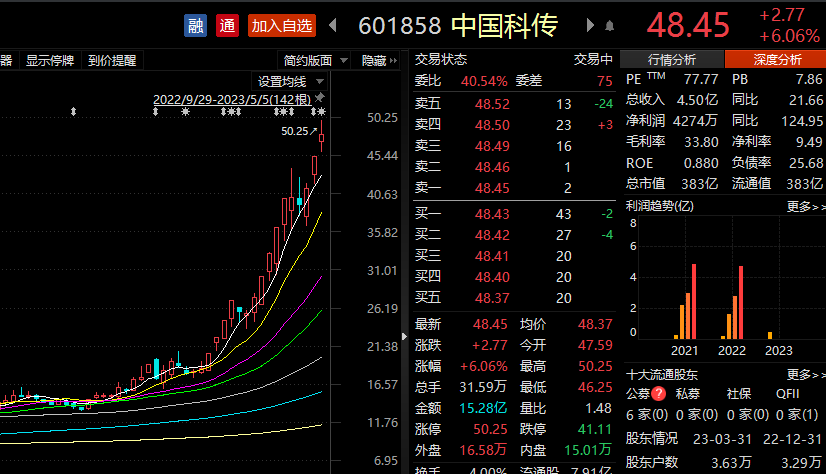Click the 股东户数 value 3.63万
This screenshot has width=826, height=474.
click(x=731, y=462)
